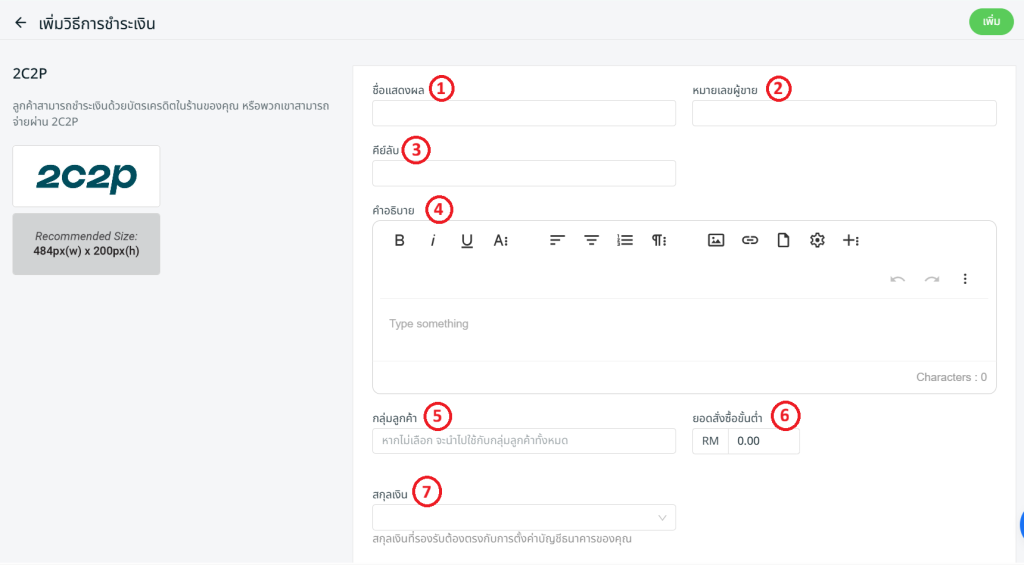Viewport: 1024px width, 565px height.
Task: Toggle italic text formatting
Action: (x=433, y=240)
